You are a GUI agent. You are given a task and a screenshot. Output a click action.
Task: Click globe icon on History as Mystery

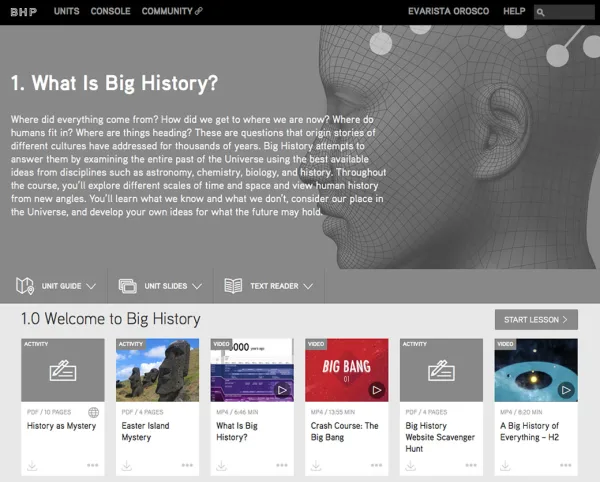pos(94,412)
